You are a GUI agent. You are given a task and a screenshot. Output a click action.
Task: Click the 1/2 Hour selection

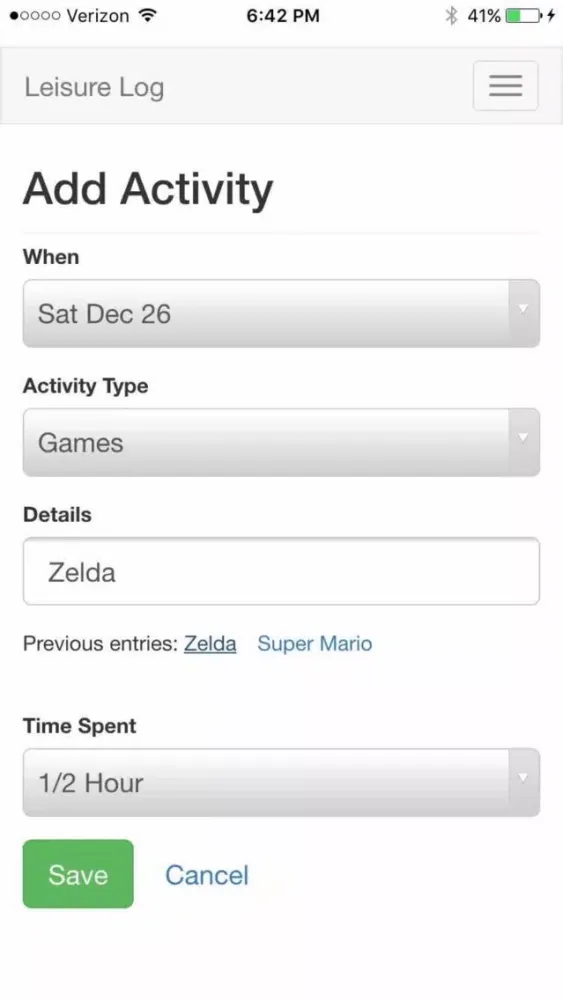pyautogui.click(x=91, y=783)
